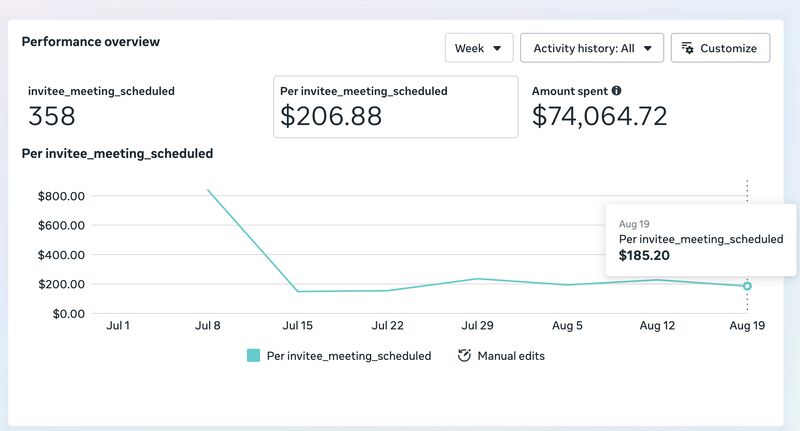This screenshot has width=800, height=431.
Task: Expand Activity history: All dropdown
Action: (x=592, y=48)
